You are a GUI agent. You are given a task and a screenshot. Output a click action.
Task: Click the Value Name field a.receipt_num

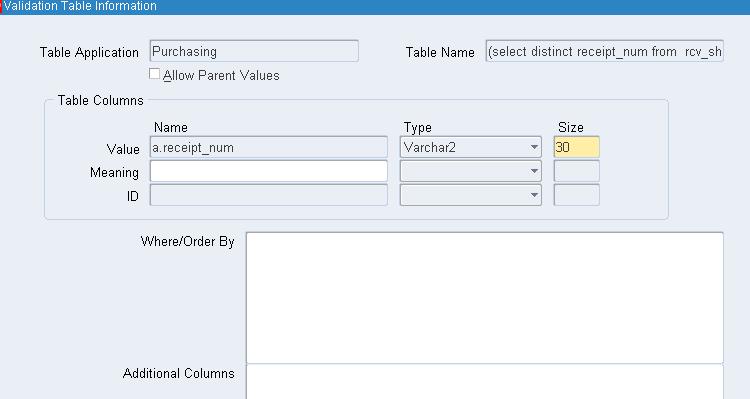[269, 147]
